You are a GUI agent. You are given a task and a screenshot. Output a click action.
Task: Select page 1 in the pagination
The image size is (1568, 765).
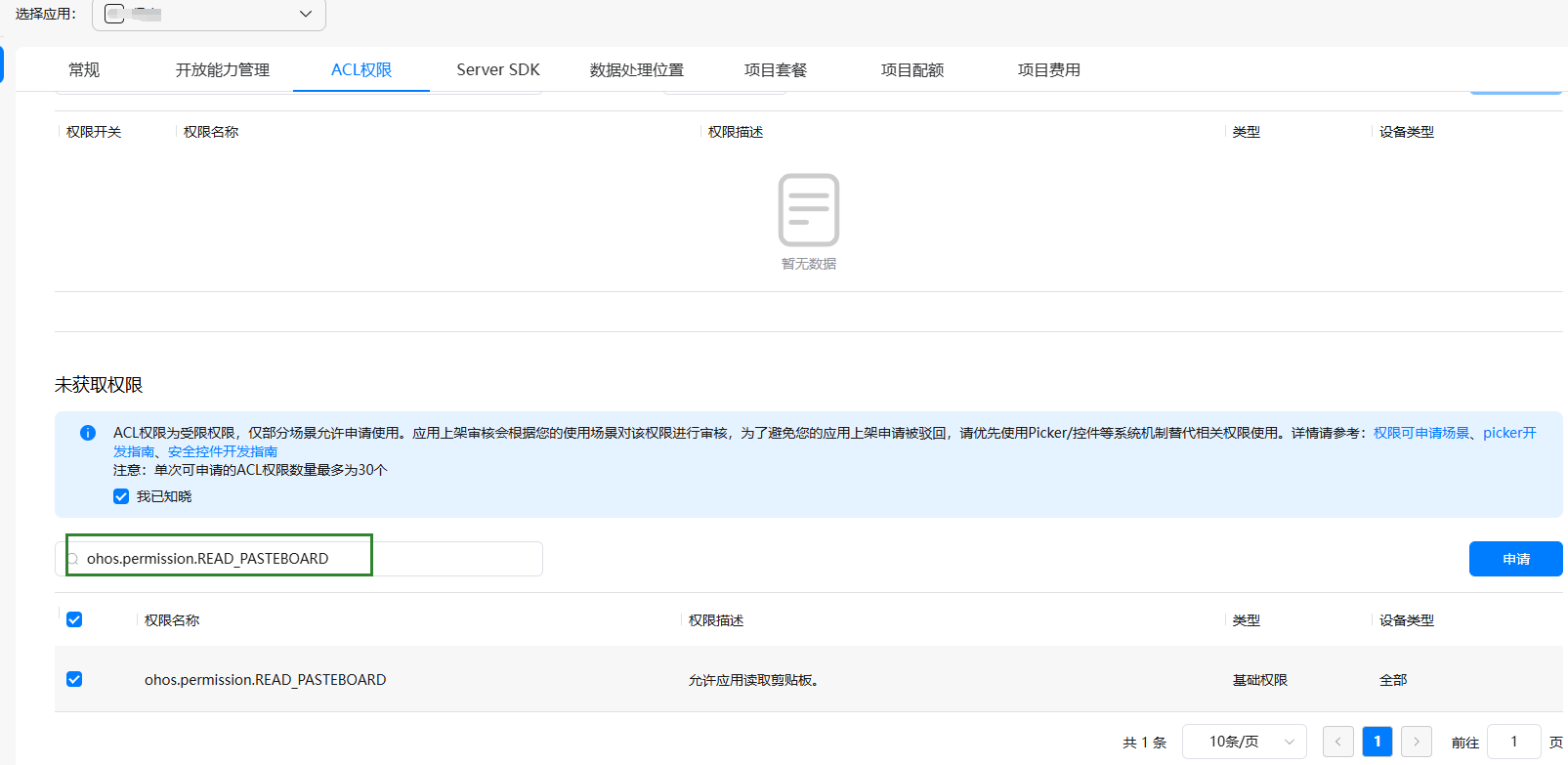pos(1377,742)
